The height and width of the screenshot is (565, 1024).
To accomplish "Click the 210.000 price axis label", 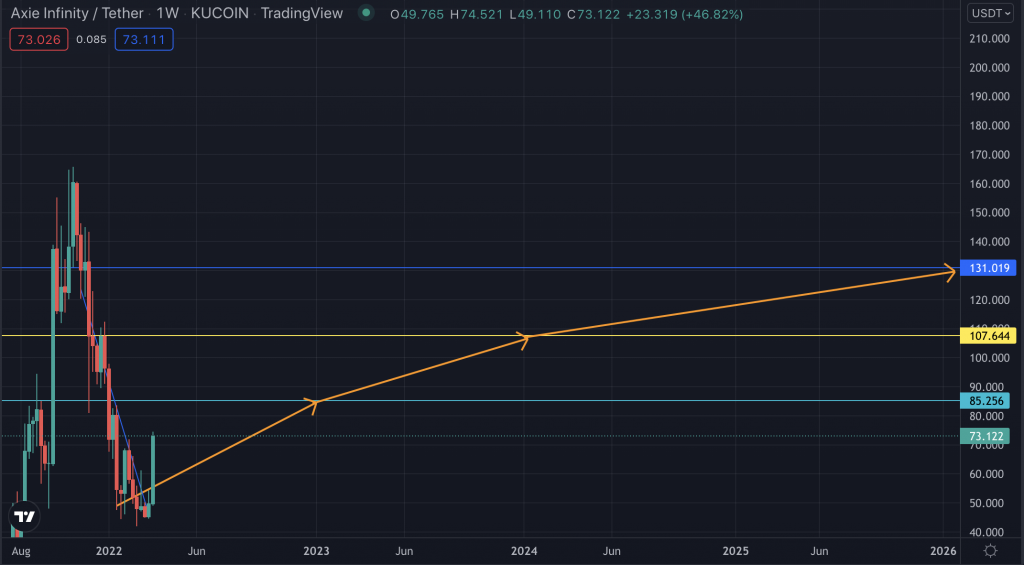I will (x=989, y=39).
